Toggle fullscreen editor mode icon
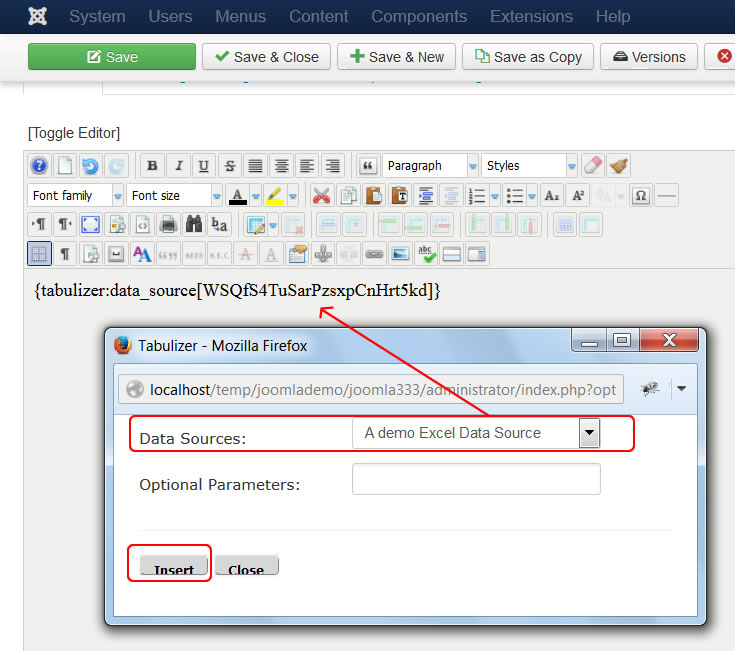Image resolution: width=735 pixels, height=651 pixels. pos(91,224)
